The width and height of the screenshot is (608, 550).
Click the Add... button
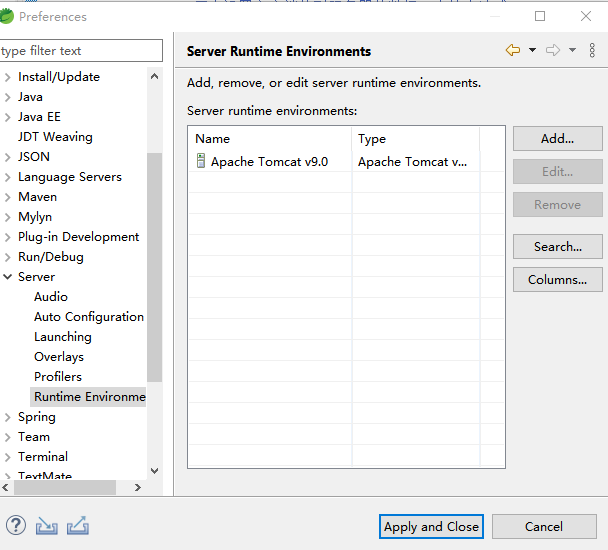(x=558, y=138)
